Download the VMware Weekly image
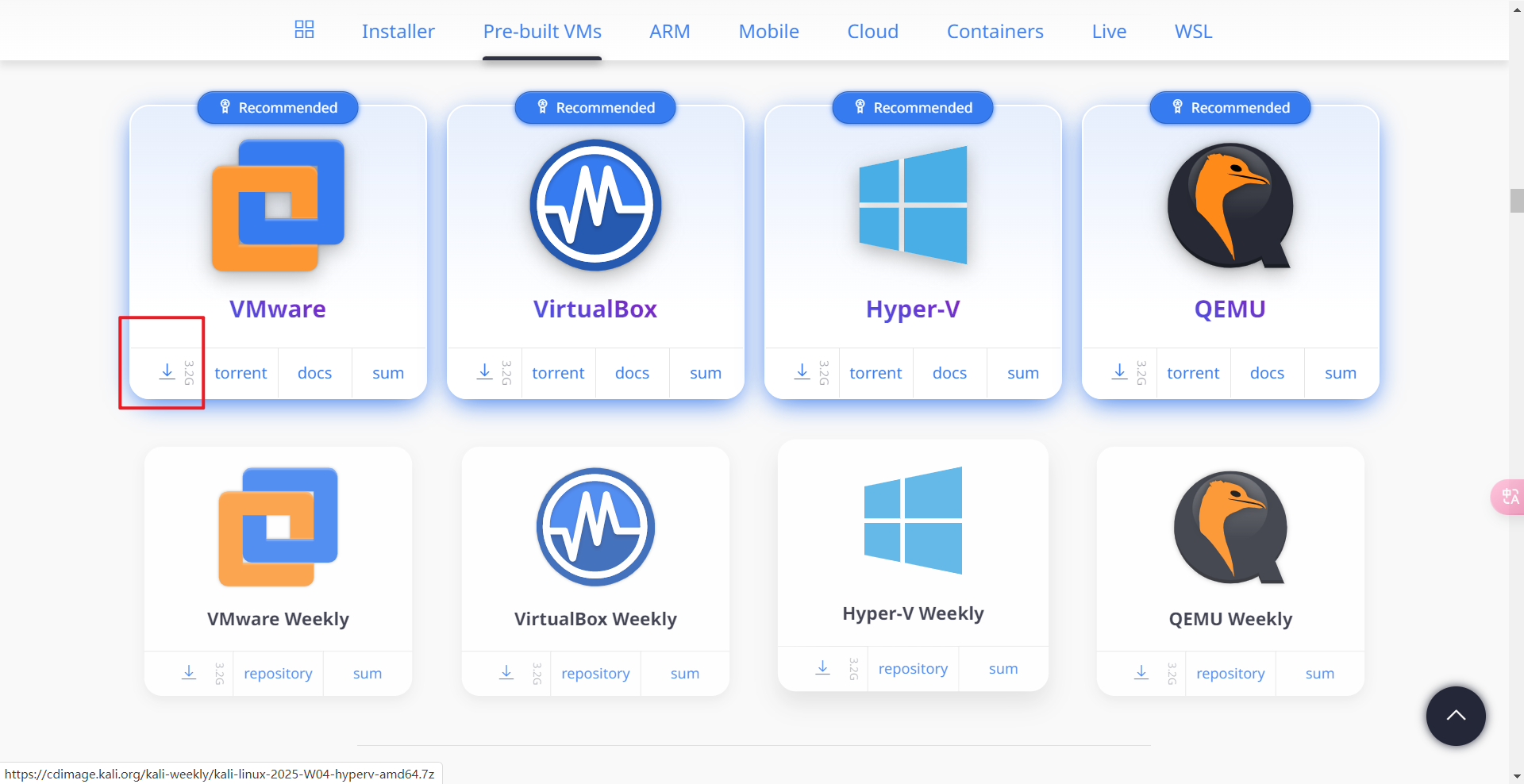Screen dimensions: 1524x784 pos(189,672)
